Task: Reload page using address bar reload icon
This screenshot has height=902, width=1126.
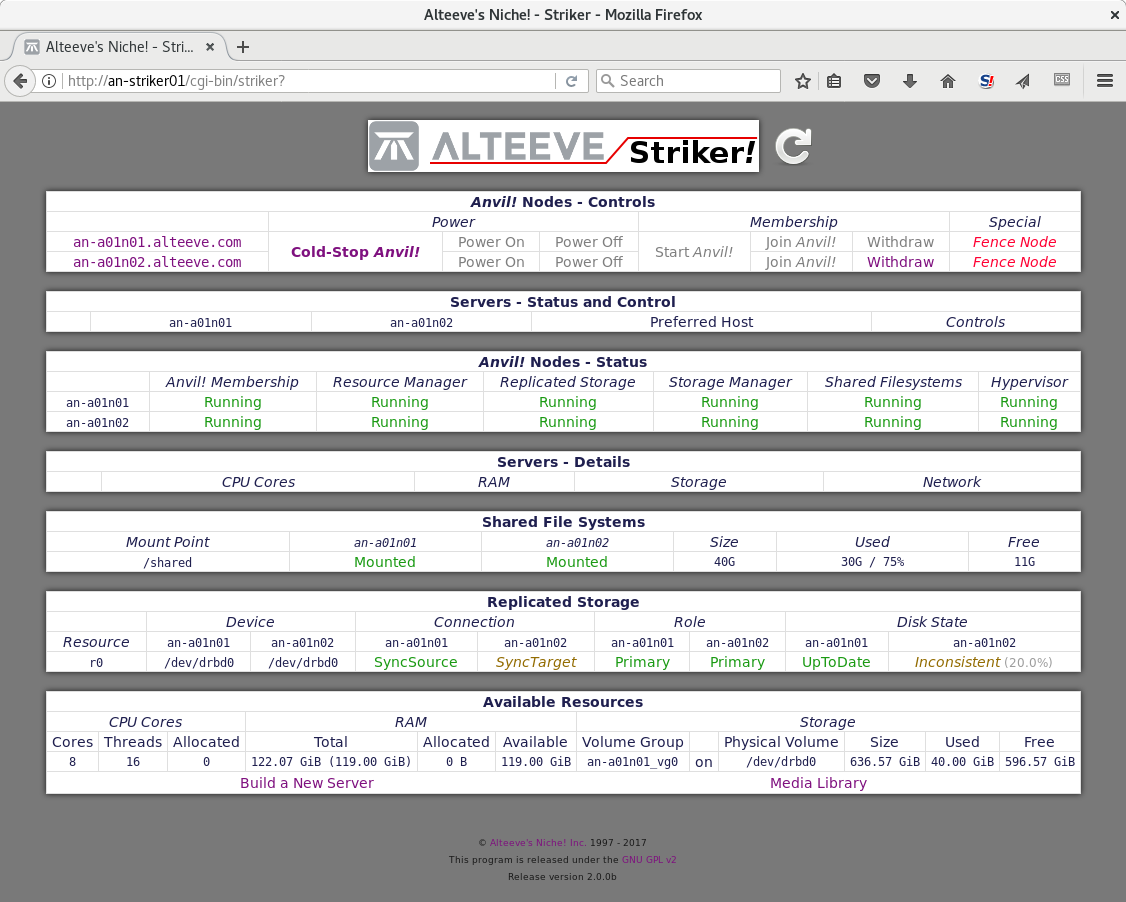Action: [572, 81]
